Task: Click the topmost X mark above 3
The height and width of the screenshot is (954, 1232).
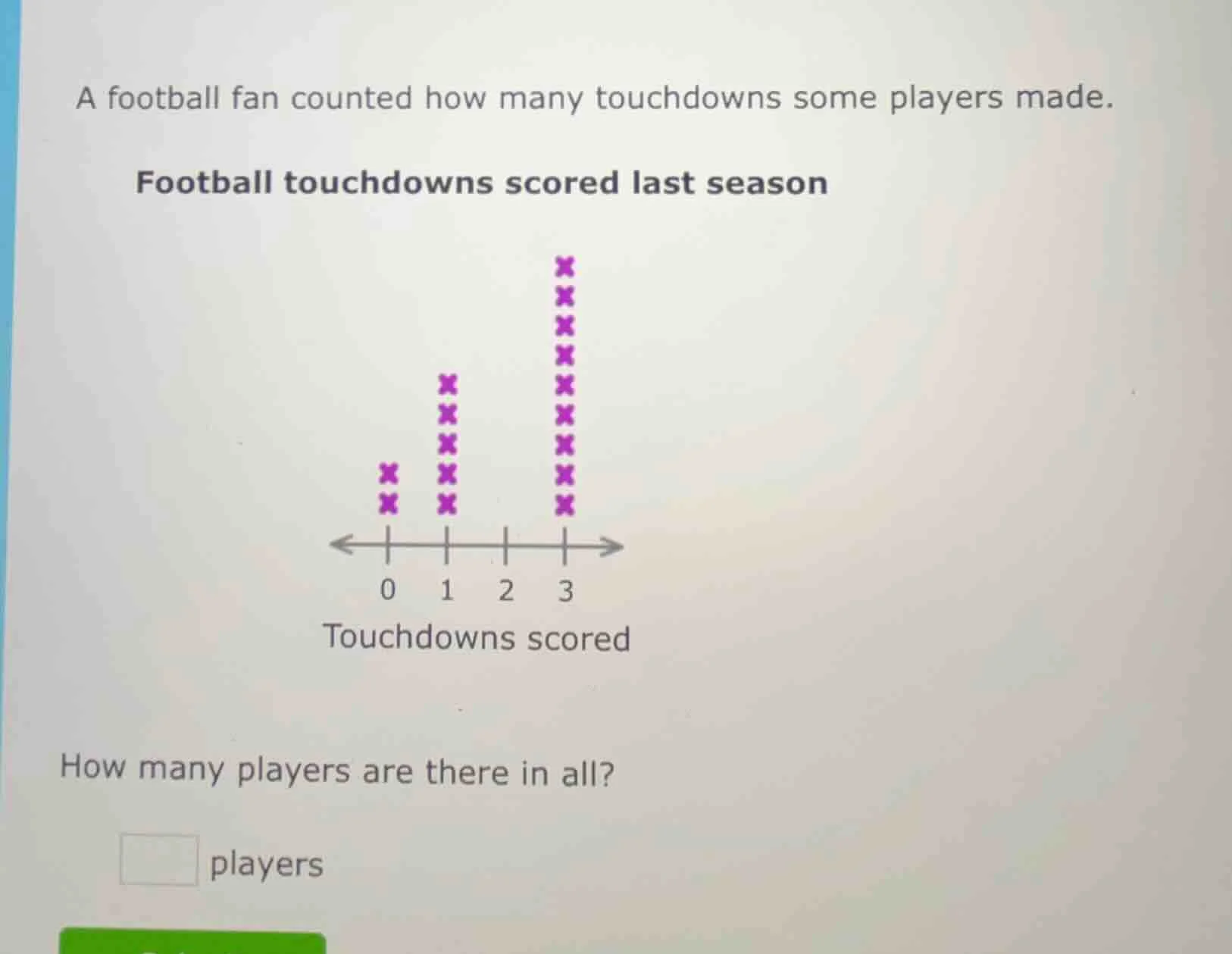Action: pyautogui.click(x=564, y=265)
